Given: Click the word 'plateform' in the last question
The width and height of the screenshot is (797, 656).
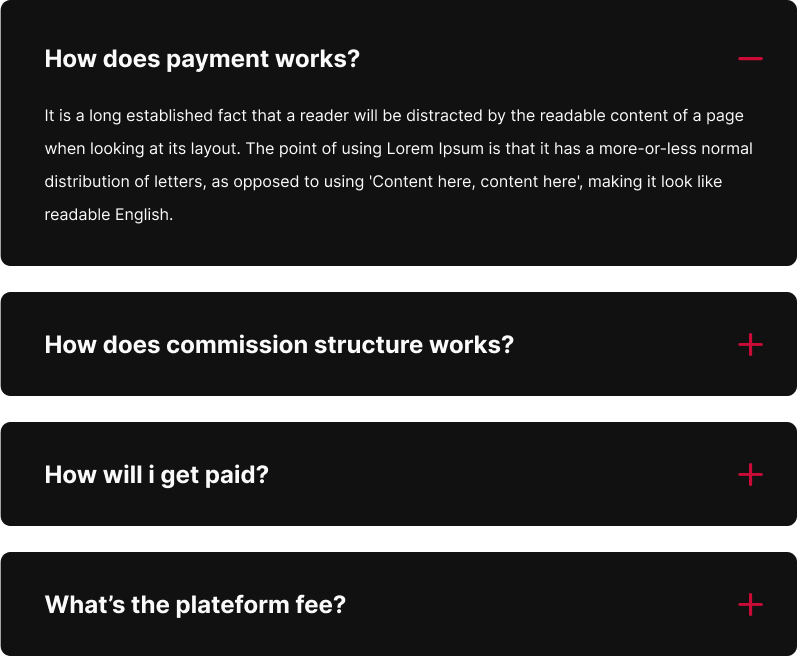Looking at the screenshot, I should pyautogui.click(x=227, y=605).
